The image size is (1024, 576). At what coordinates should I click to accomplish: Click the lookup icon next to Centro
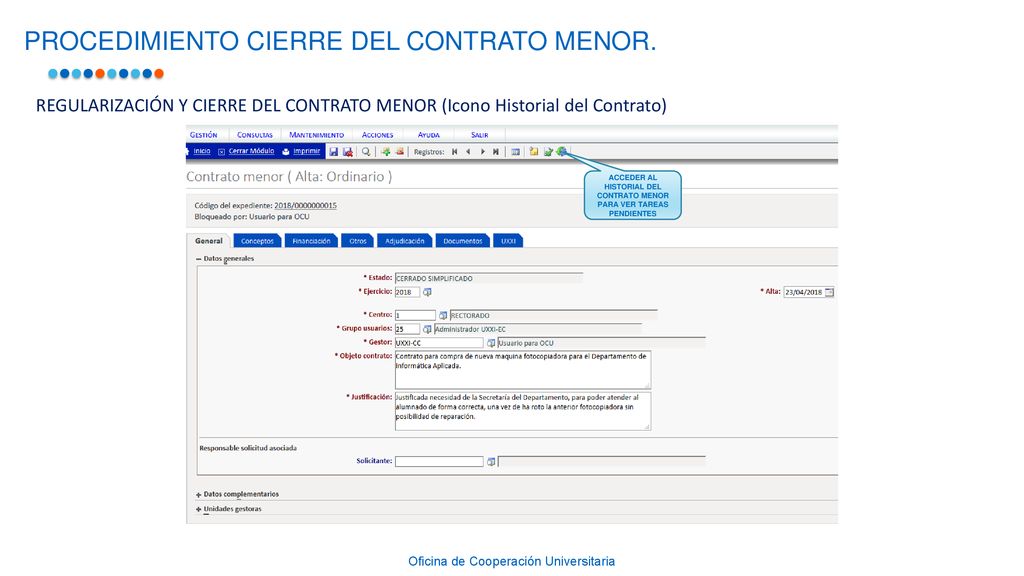coord(443,315)
